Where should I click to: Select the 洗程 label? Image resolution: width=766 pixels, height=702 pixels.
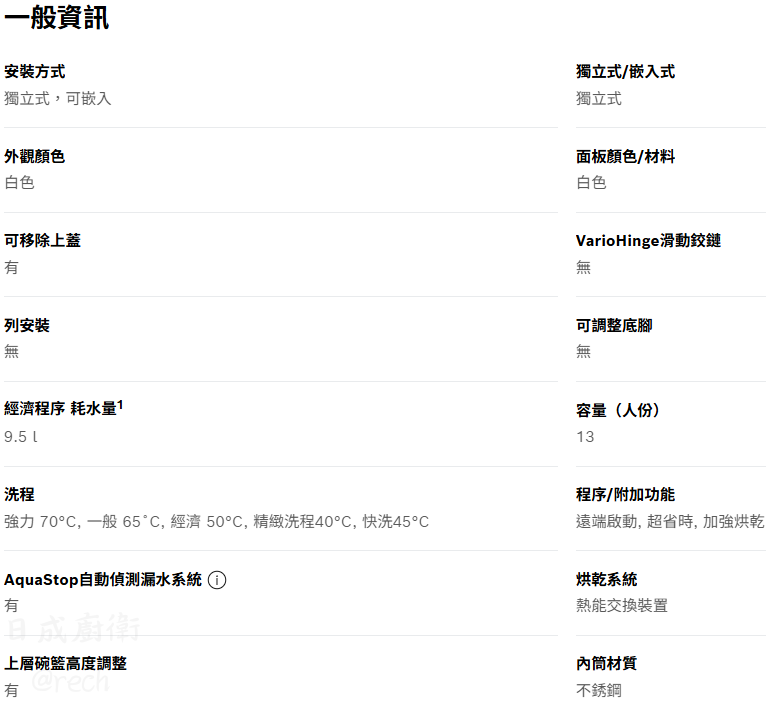(20, 494)
